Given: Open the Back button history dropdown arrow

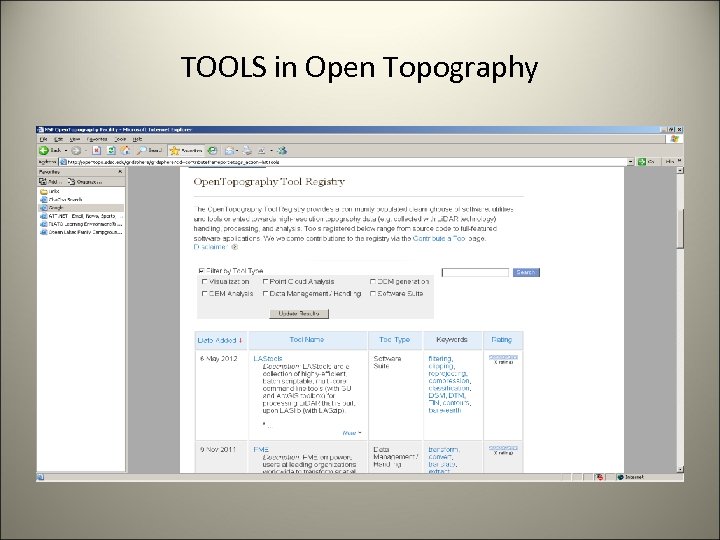Looking at the screenshot, I should [x=66, y=151].
